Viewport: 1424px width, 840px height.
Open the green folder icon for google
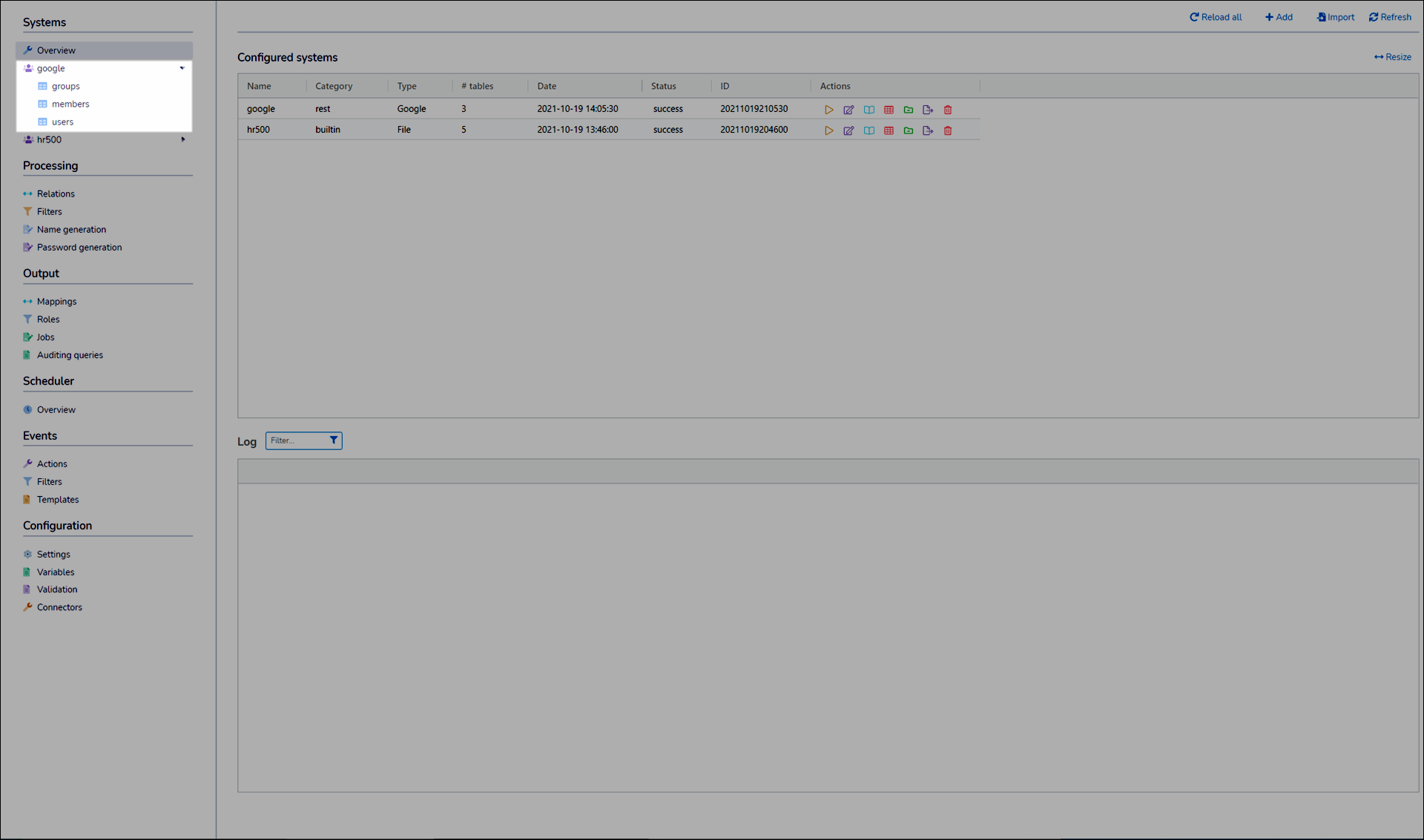(x=908, y=110)
